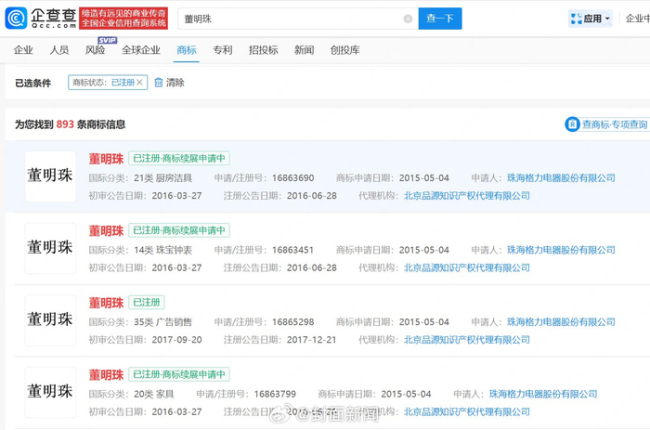The image size is (650, 430).
Task: Switch to the 企业 tab
Action: [x=23, y=50]
